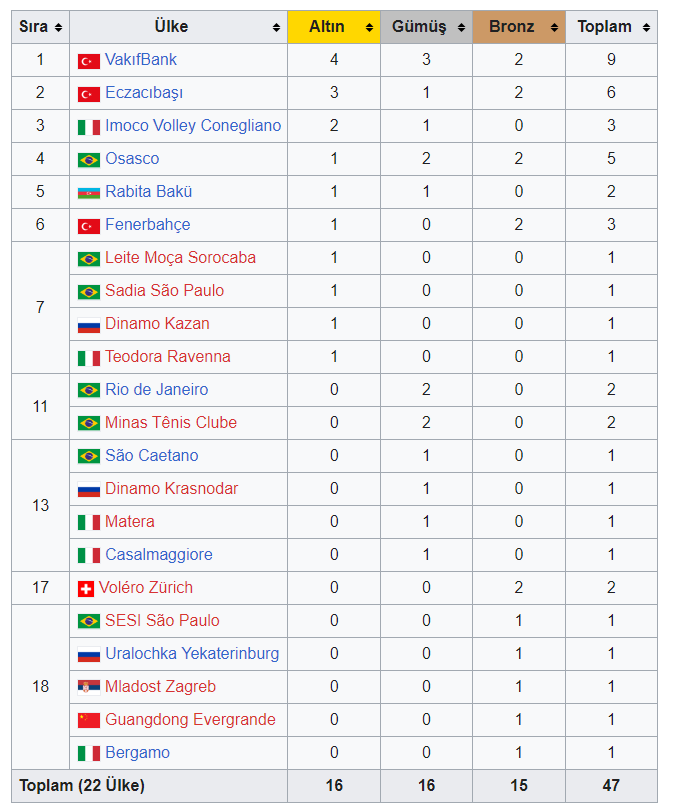Open the Fenerbahçe team link
Viewport: 678px width, 810px height.
[147, 225]
